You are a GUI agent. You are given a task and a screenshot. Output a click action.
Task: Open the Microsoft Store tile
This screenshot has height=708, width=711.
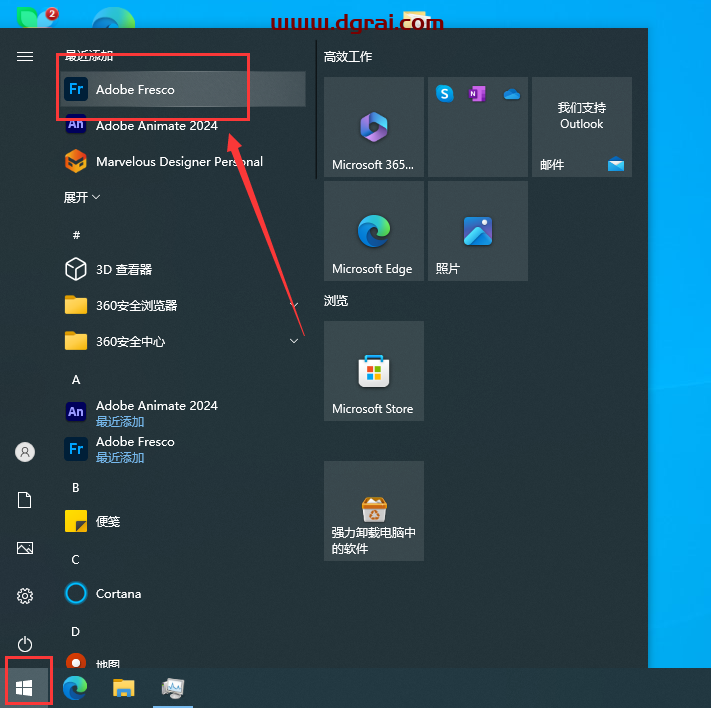coord(373,371)
